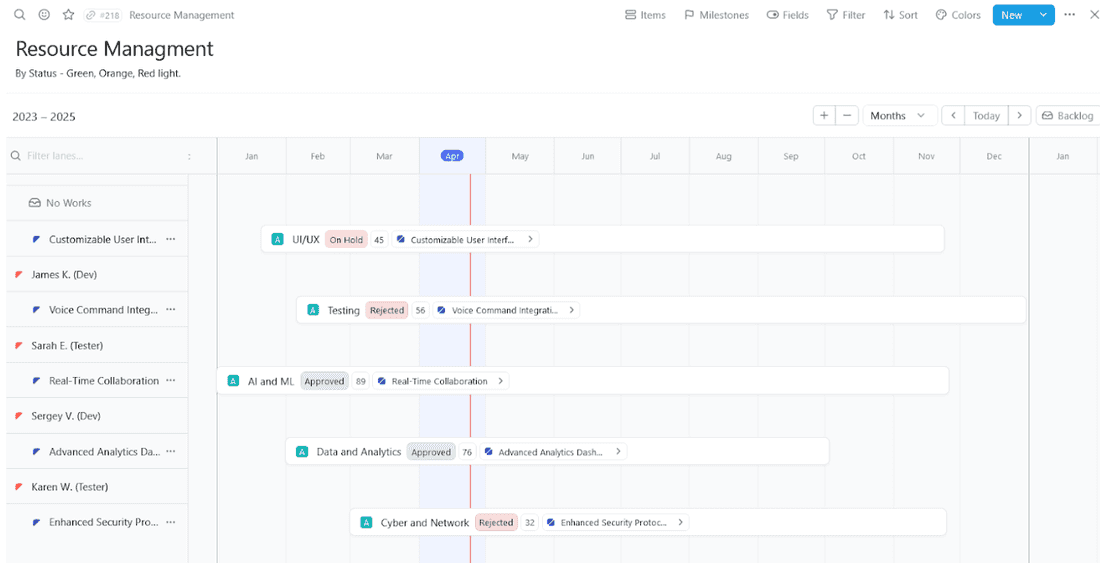
Task: Open the three-dot more options menu
Action: [x=1070, y=15]
